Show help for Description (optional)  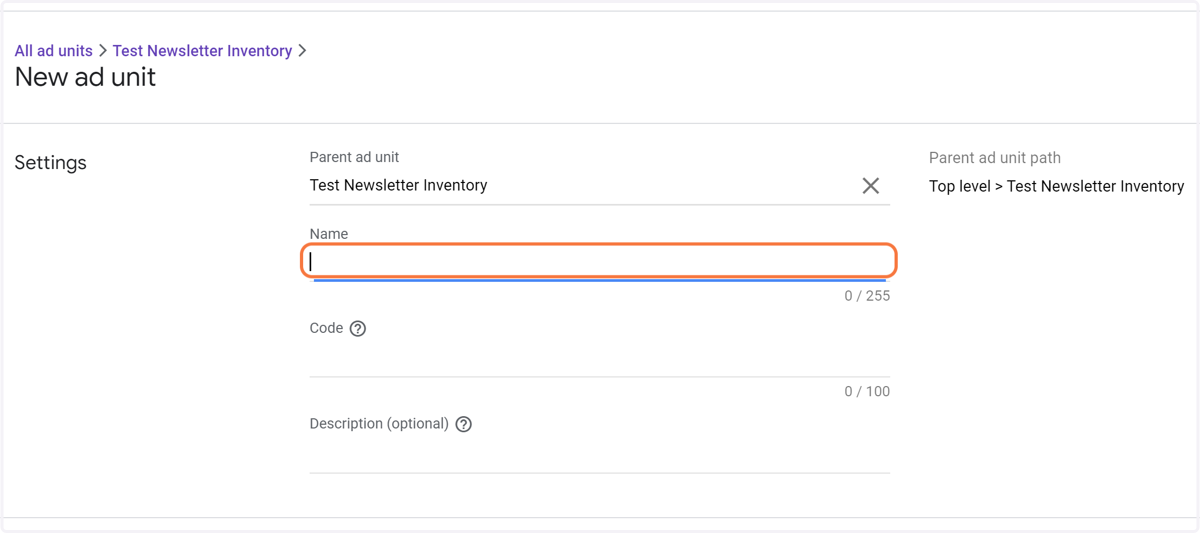(x=464, y=424)
